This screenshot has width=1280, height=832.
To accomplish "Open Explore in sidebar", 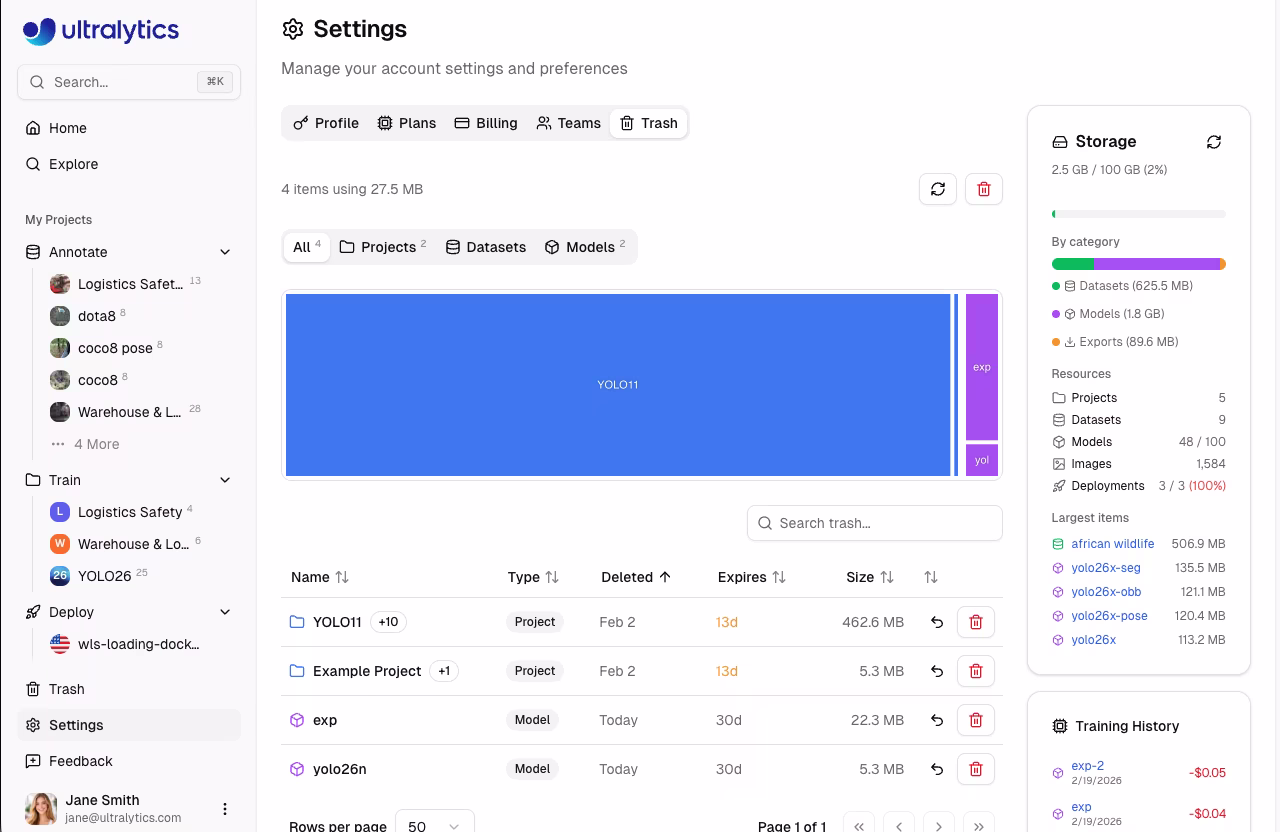I will pyautogui.click(x=129, y=164).
